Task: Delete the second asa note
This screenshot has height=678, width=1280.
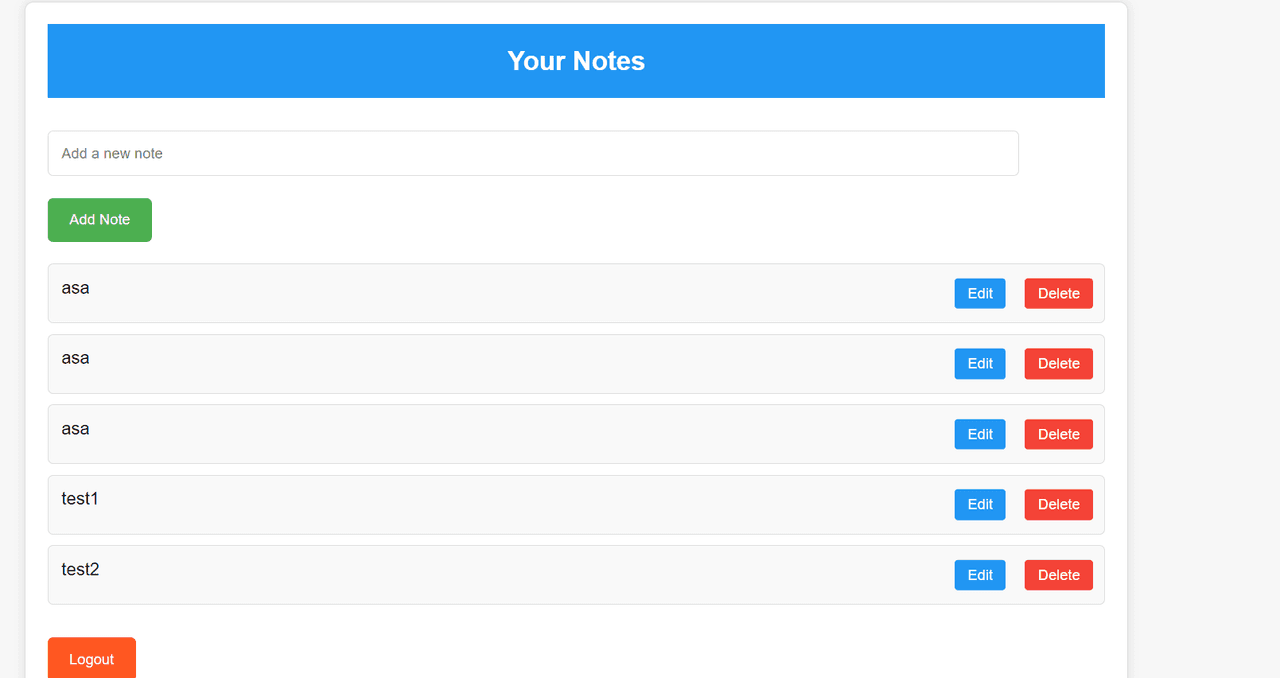Action: pos(1058,364)
